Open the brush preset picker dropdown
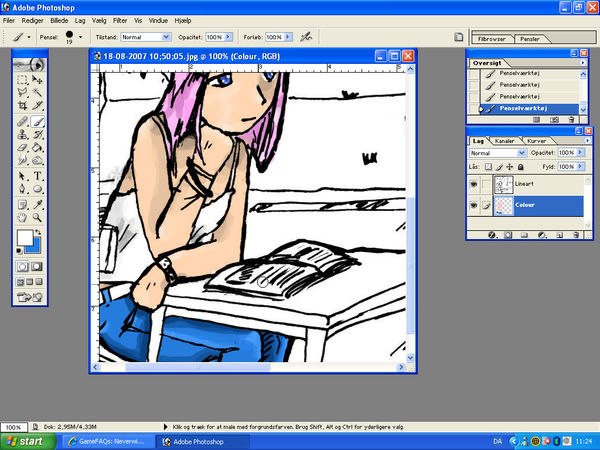The image size is (600, 450). 80,37
